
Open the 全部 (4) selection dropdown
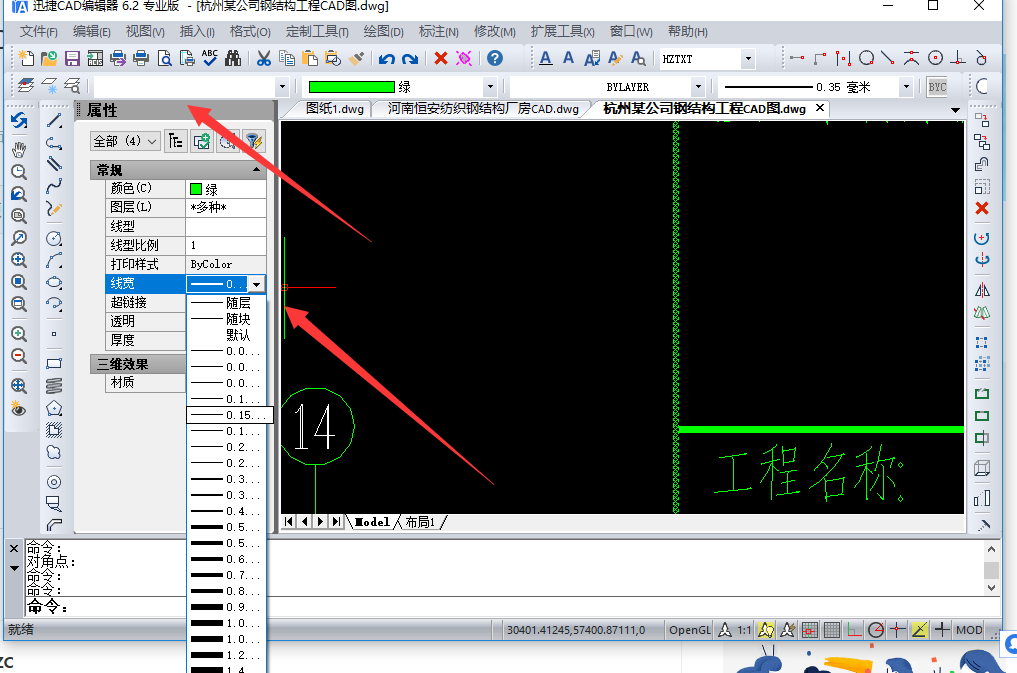tap(126, 141)
